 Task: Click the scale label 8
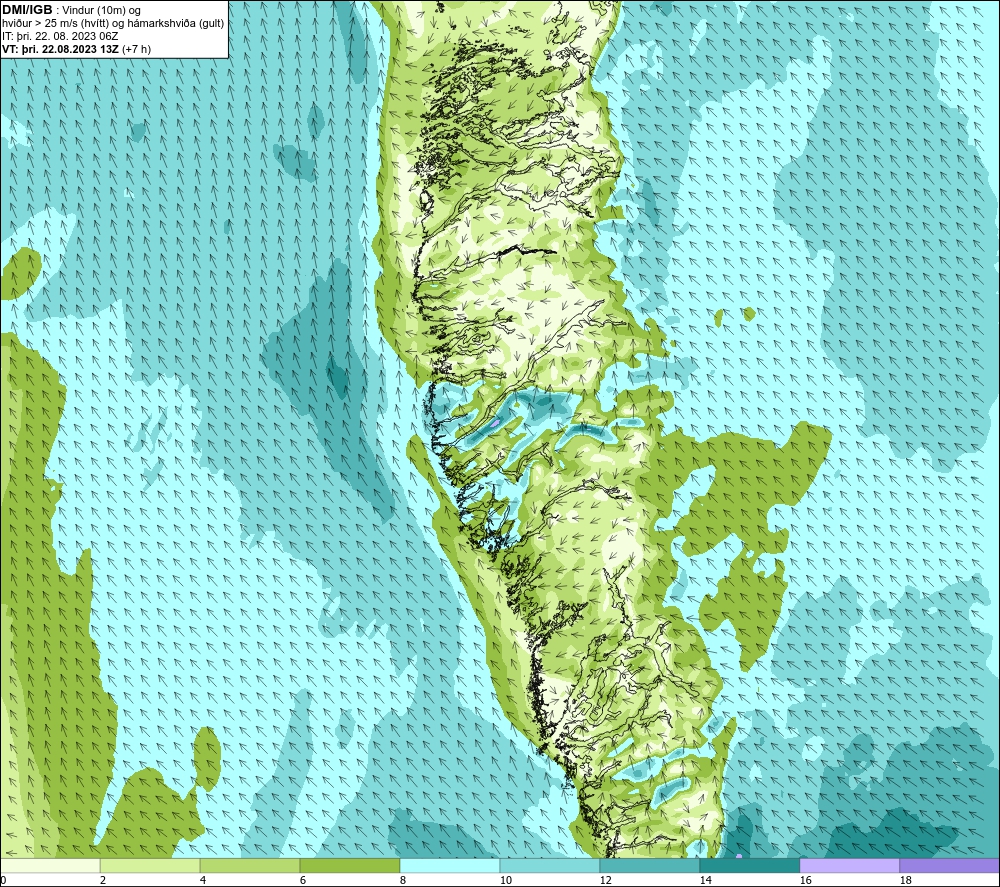click(x=403, y=881)
